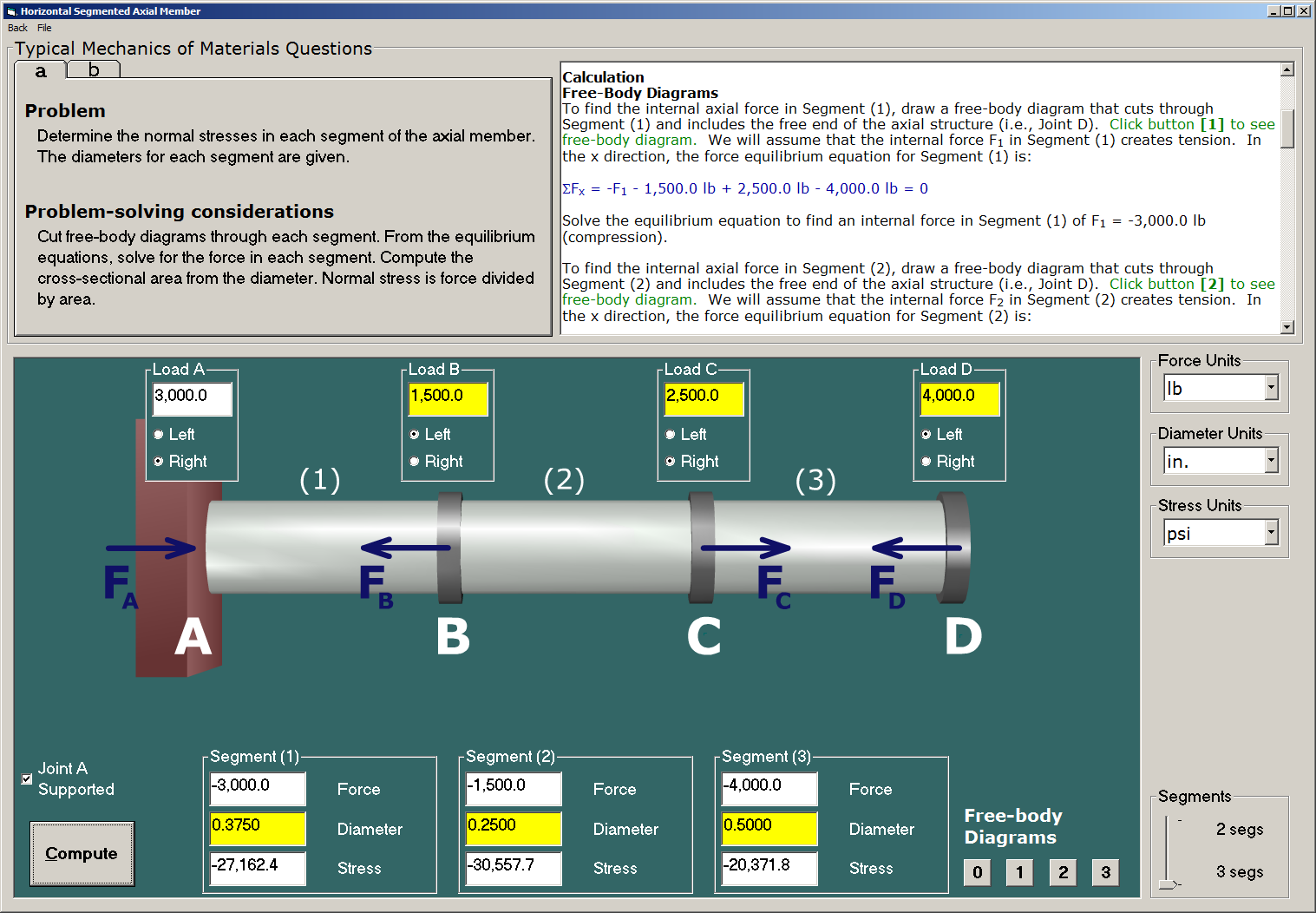Image resolution: width=1316 pixels, height=913 pixels.
Task: Select Right direction for Load B
Action: [x=414, y=461]
